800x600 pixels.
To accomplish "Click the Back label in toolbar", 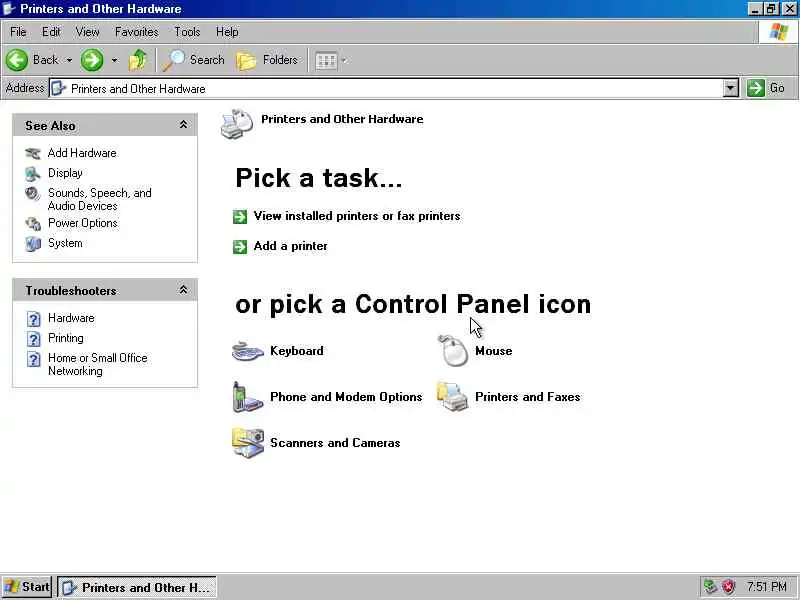I will tap(45, 60).
